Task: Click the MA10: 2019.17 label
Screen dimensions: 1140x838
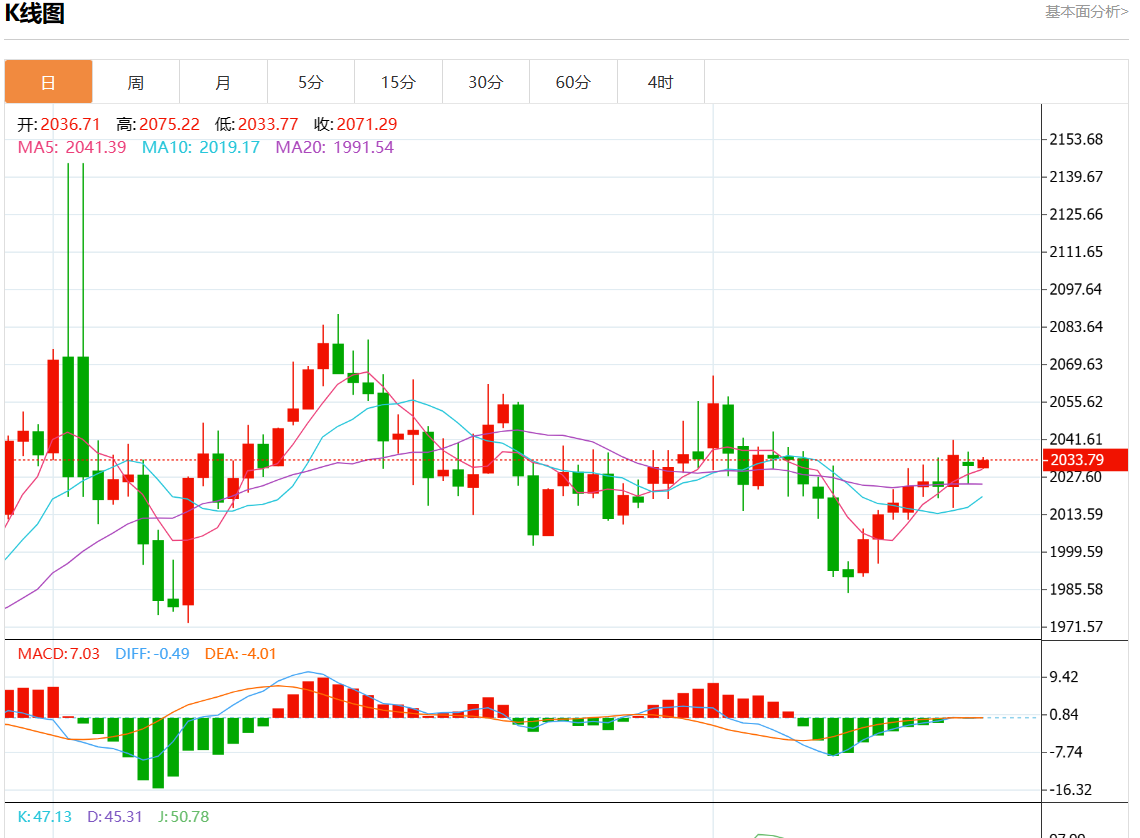Action: tap(201, 148)
